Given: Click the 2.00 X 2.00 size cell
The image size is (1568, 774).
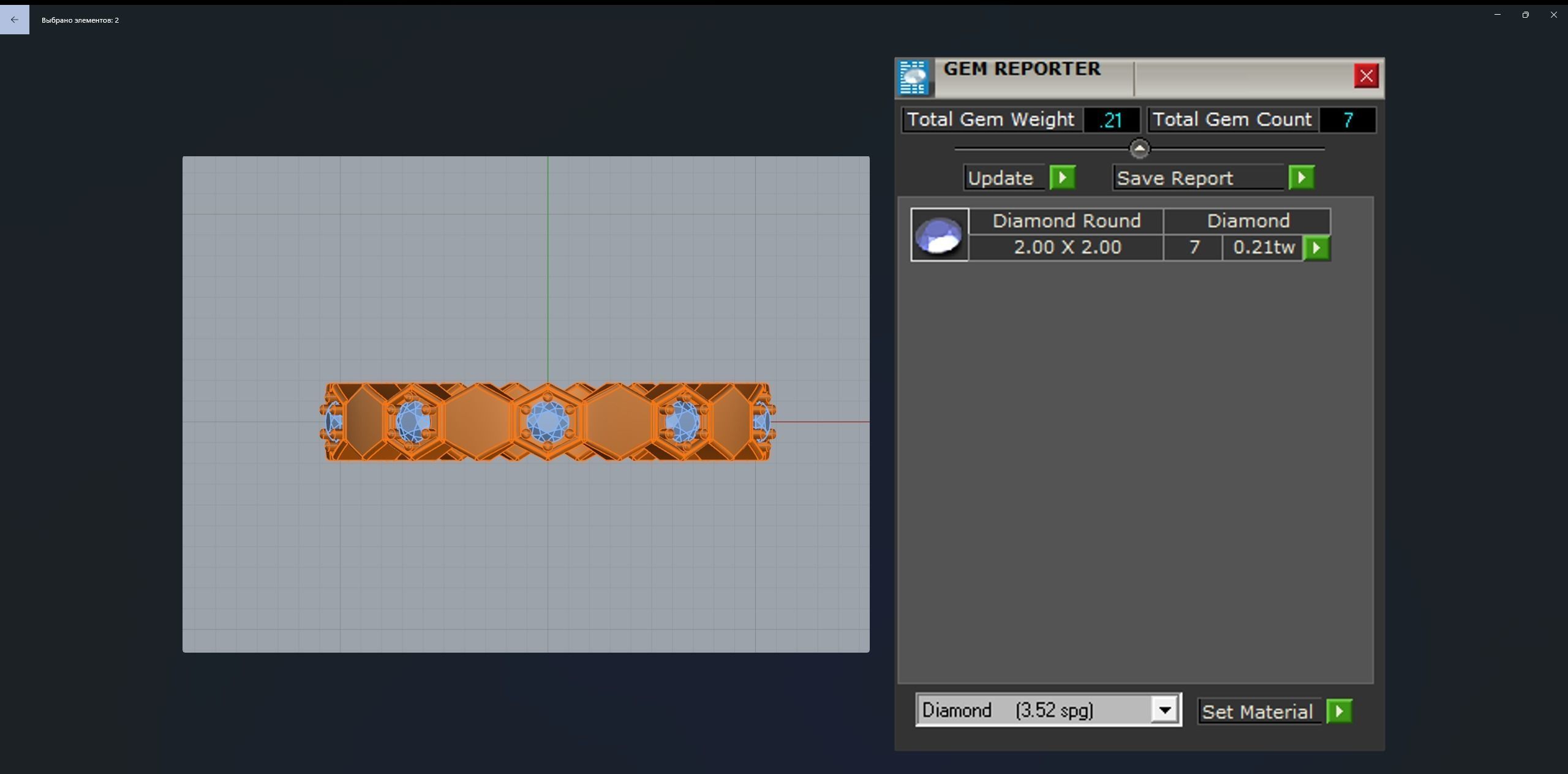Looking at the screenshot, I should click(x=1066, y=248).
